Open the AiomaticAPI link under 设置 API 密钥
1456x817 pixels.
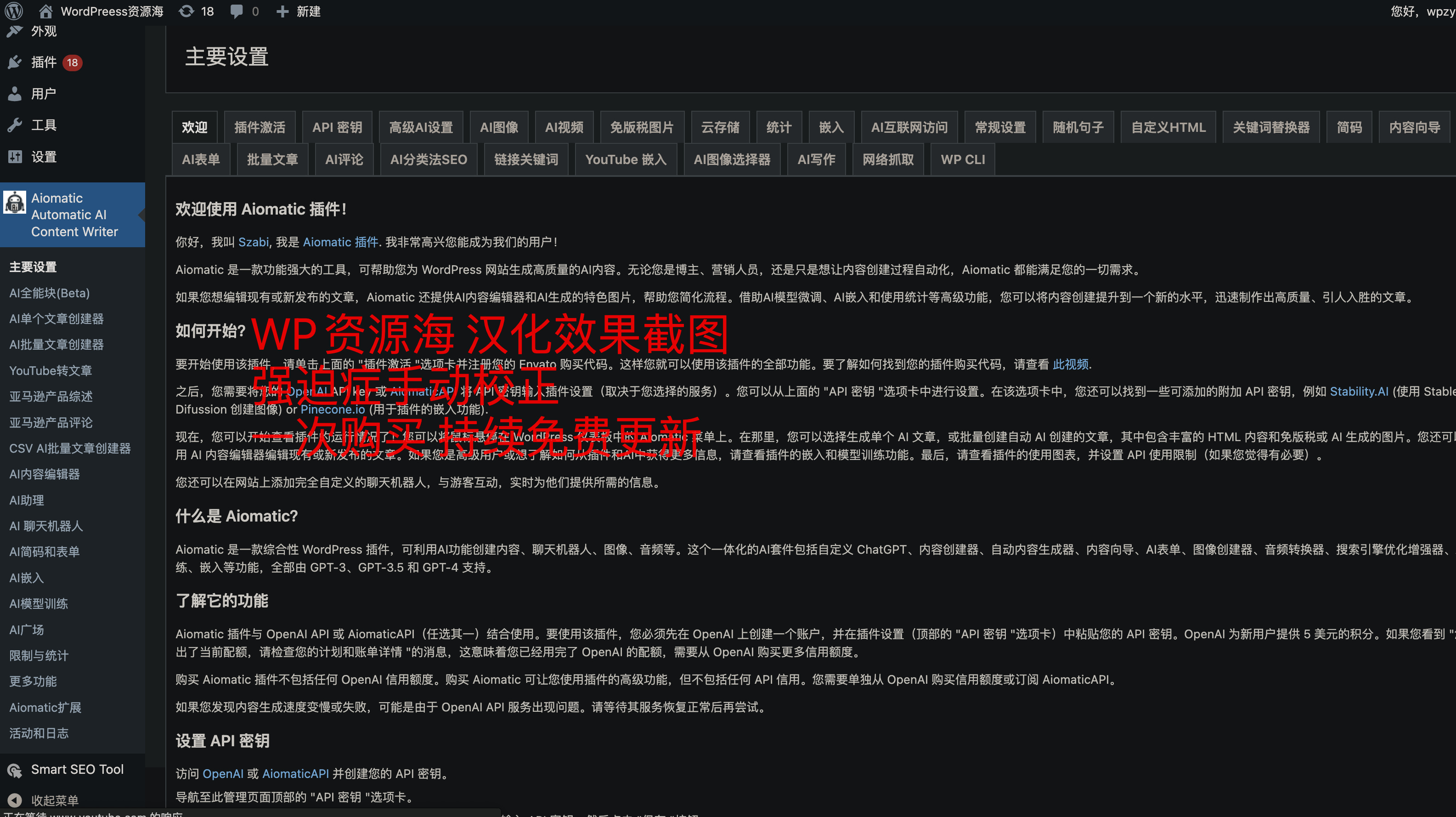tap(296, 773)
